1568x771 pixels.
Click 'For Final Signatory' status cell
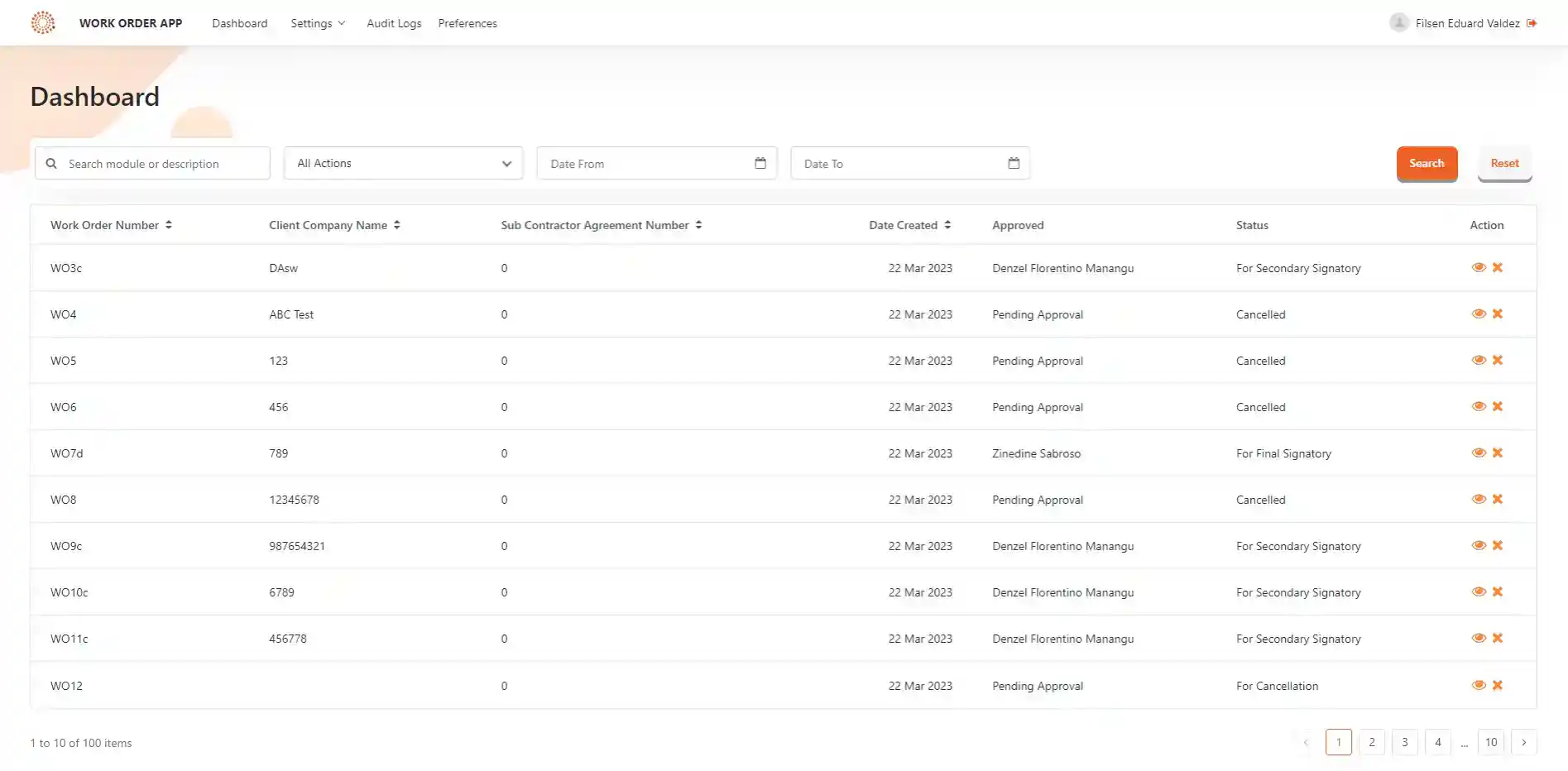coord(1283,453)
